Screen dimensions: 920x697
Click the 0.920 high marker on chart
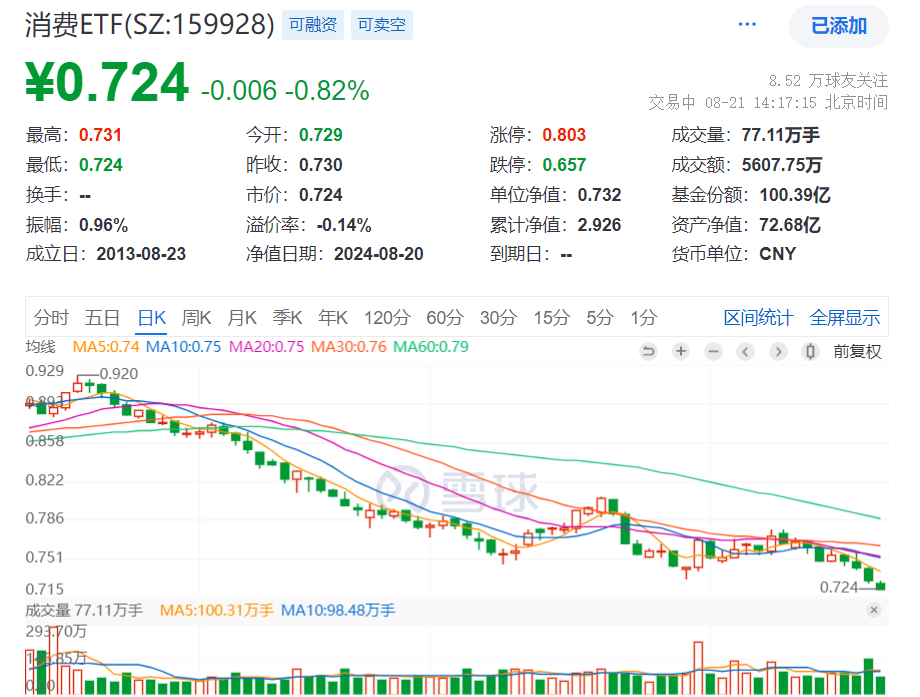coord(119,374)
